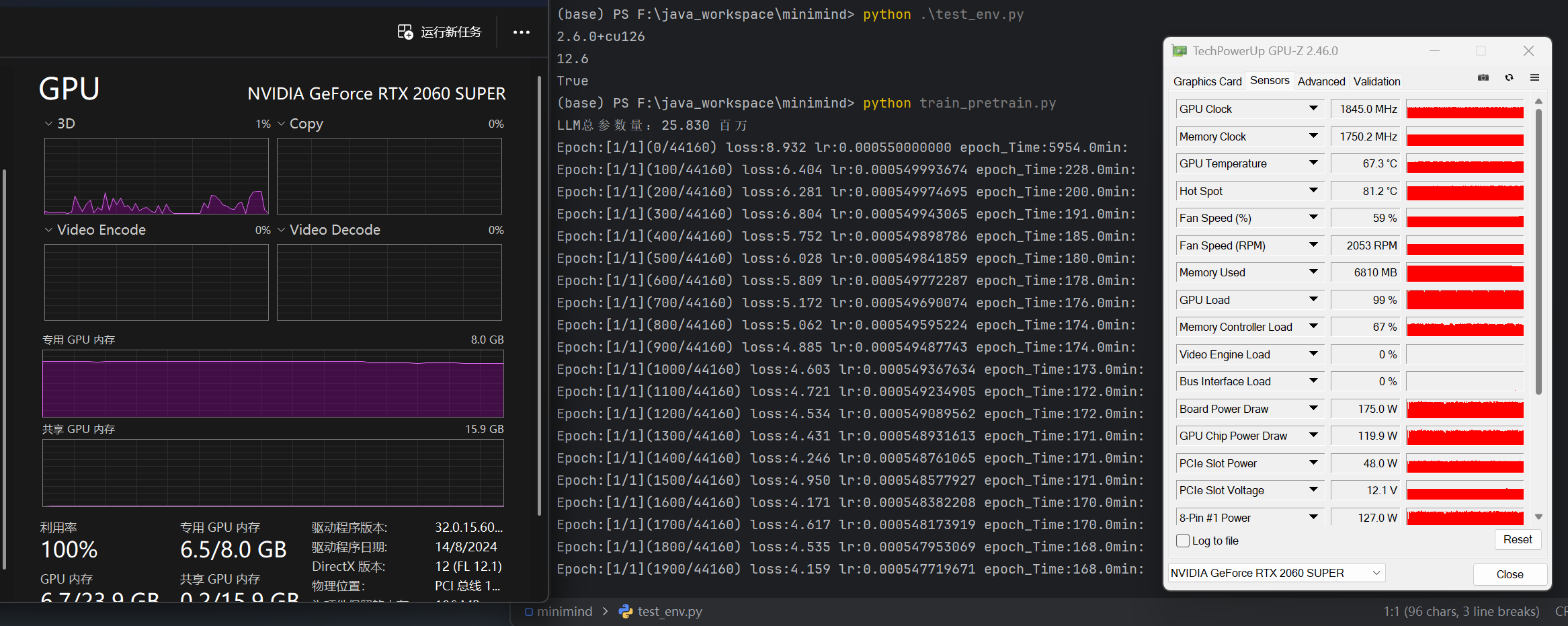Open the Video Decode graph chevron
1568x626 pixels.
click(281, 230)
